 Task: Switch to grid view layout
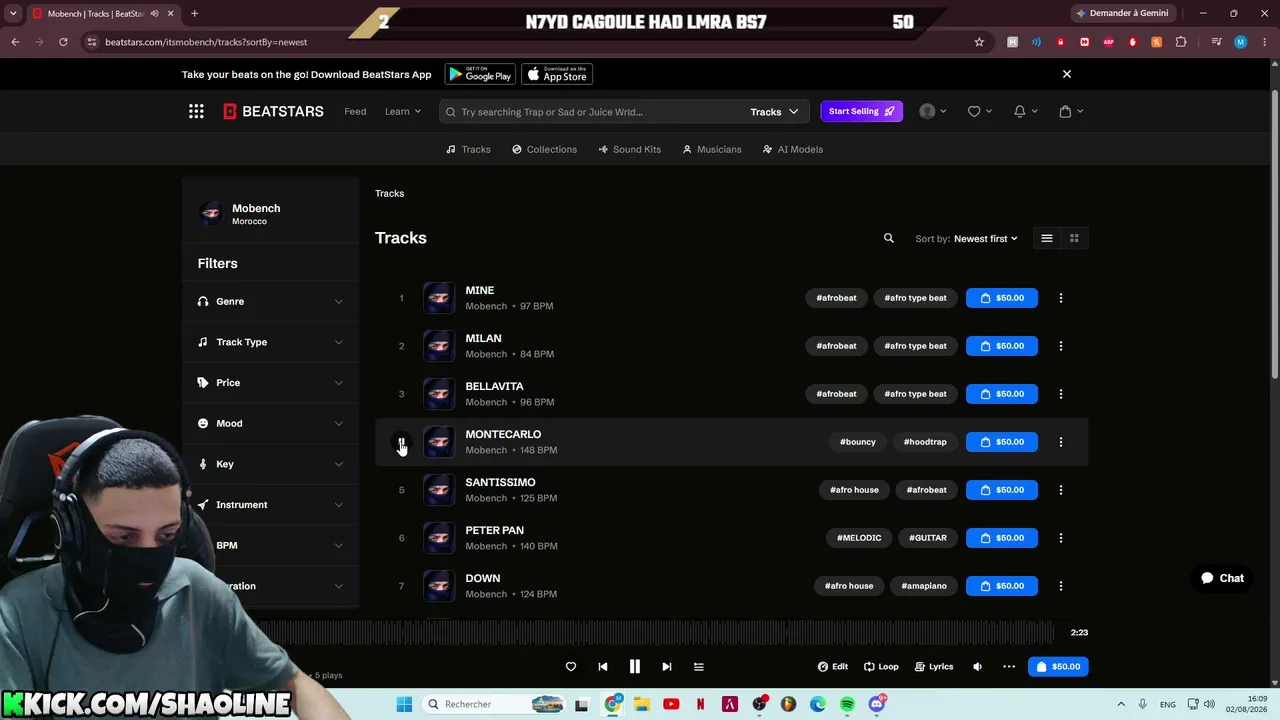tap(1074, 238)
